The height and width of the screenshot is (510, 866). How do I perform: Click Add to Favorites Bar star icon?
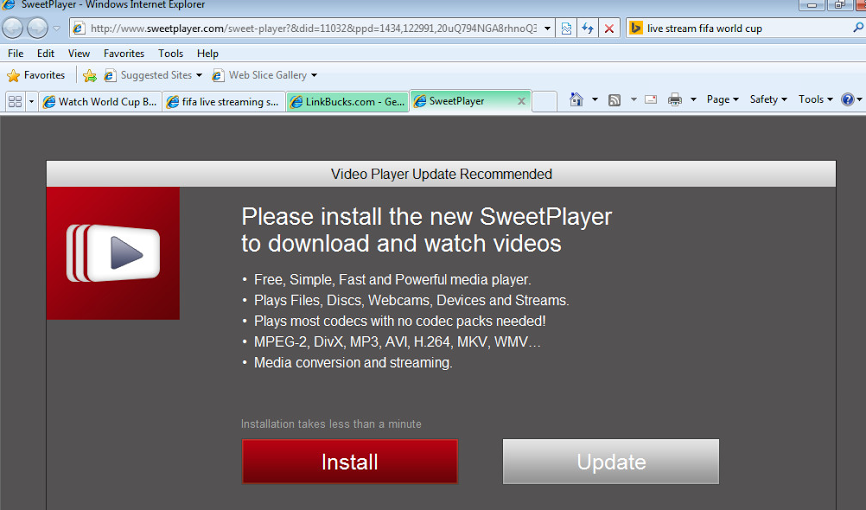89,75
